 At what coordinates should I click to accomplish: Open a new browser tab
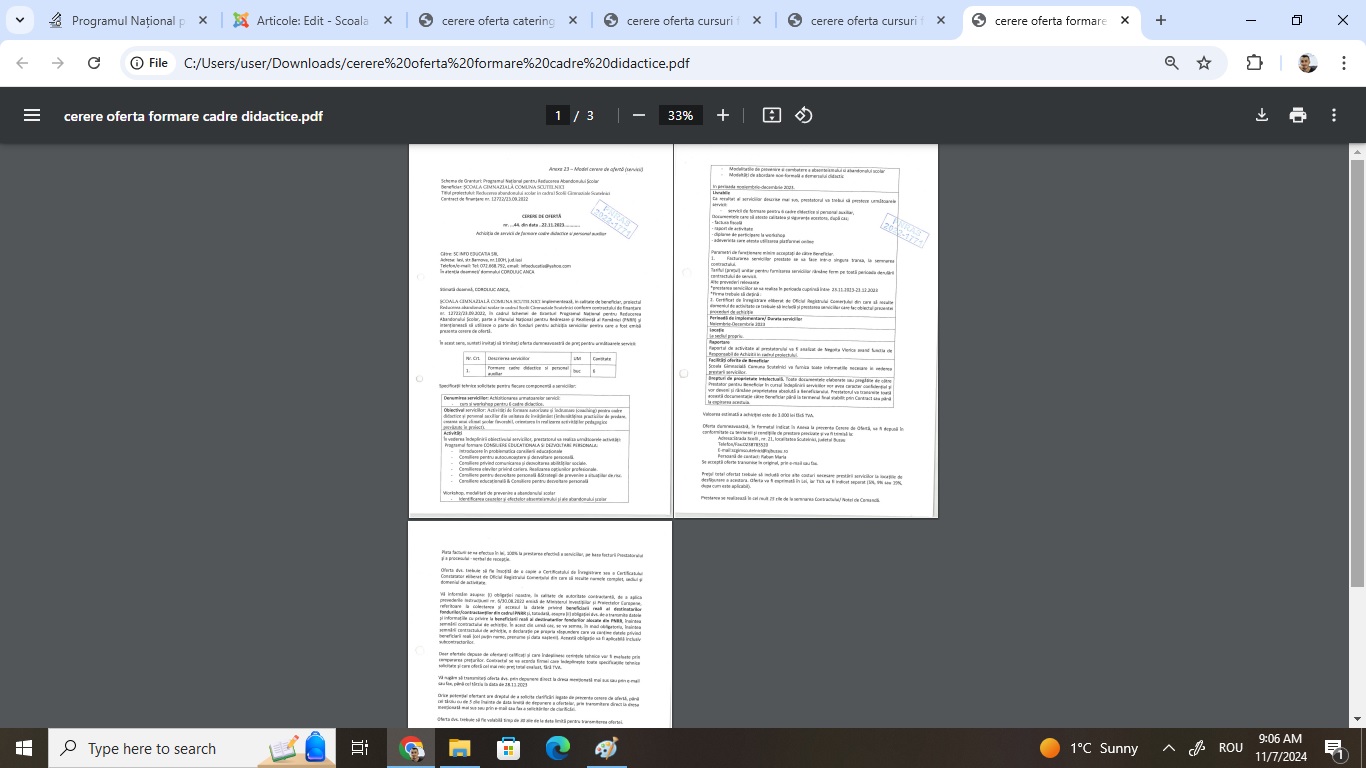pyautogui.click(x=1161, y=20)
